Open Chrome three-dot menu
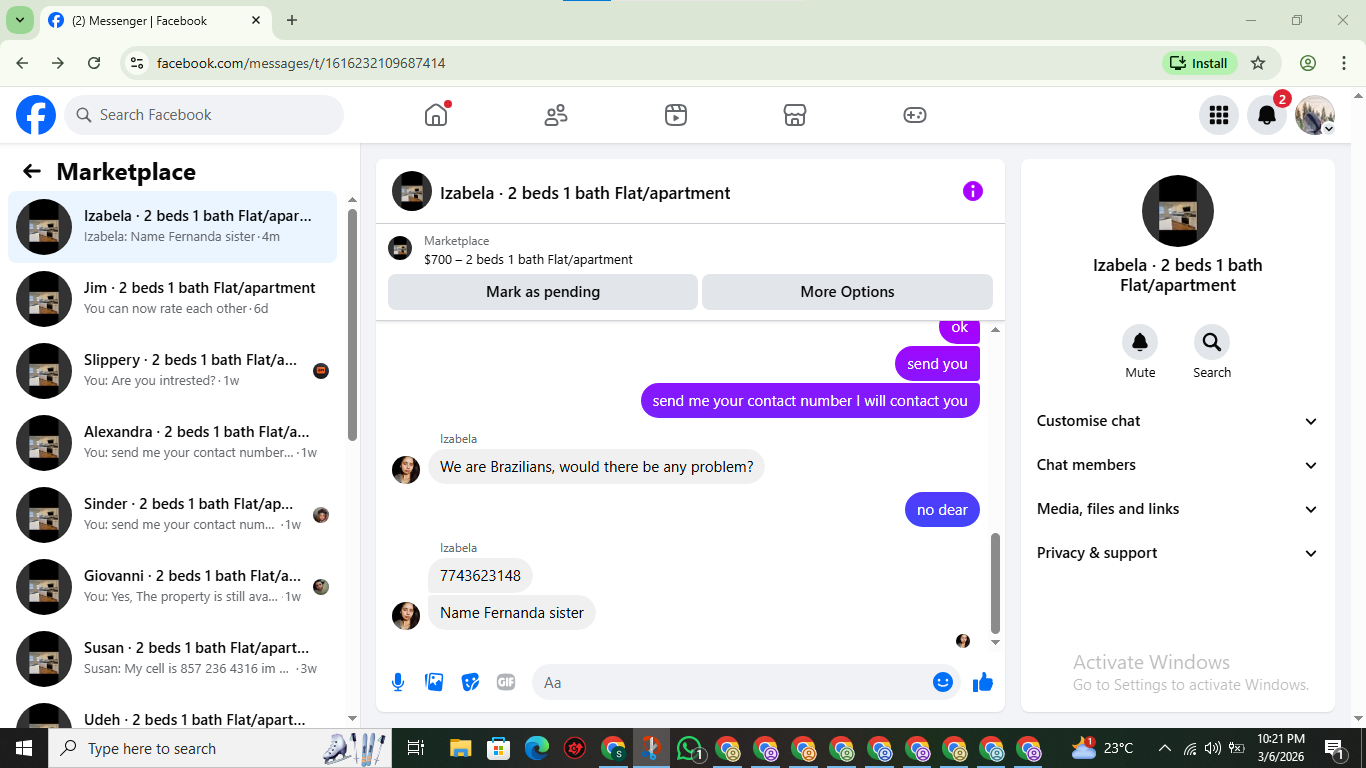The image size is (1366, 768). (1344, 63)
